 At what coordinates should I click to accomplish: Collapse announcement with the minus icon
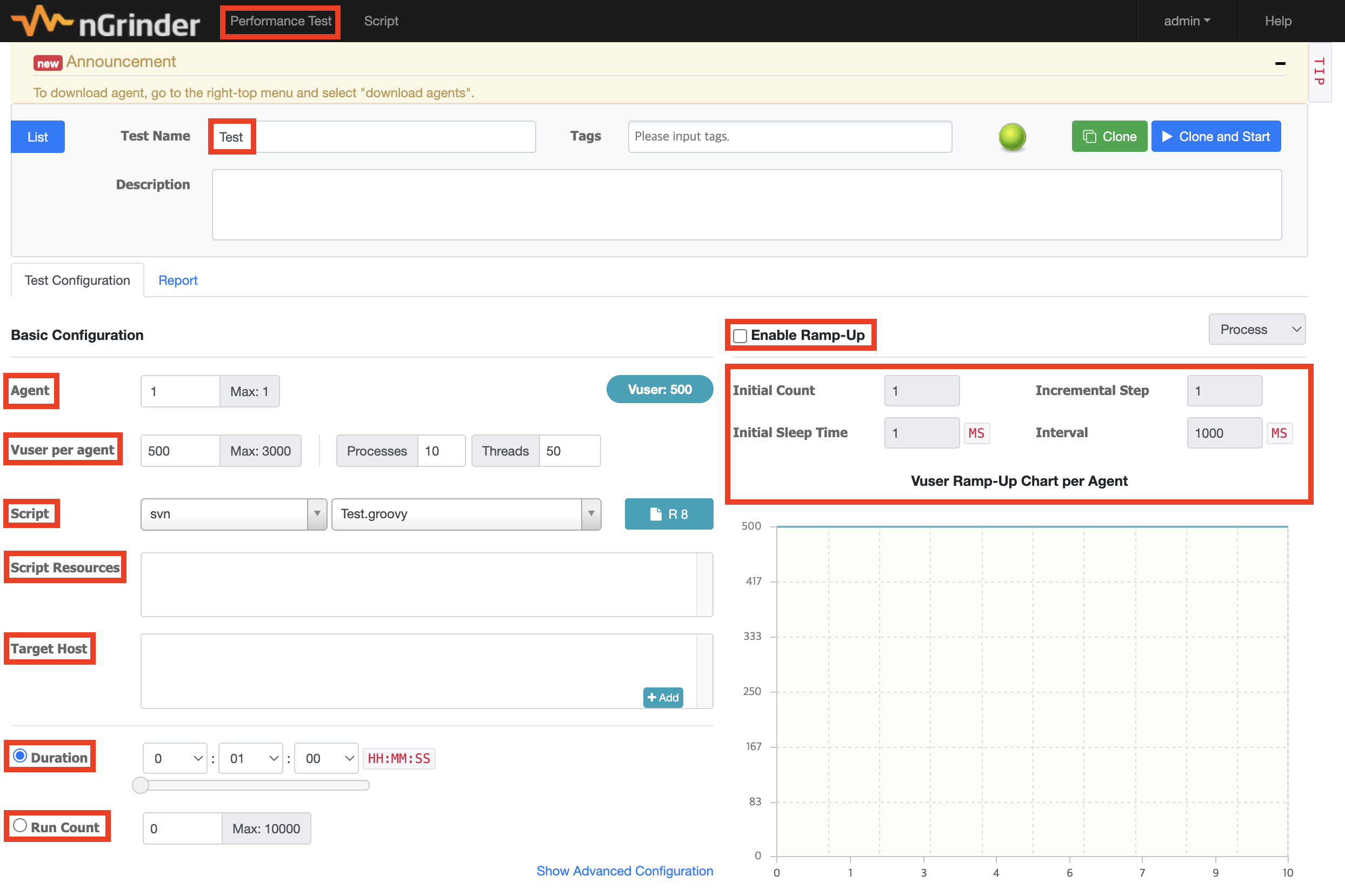pyautogui.click(x=1280, y=63)
